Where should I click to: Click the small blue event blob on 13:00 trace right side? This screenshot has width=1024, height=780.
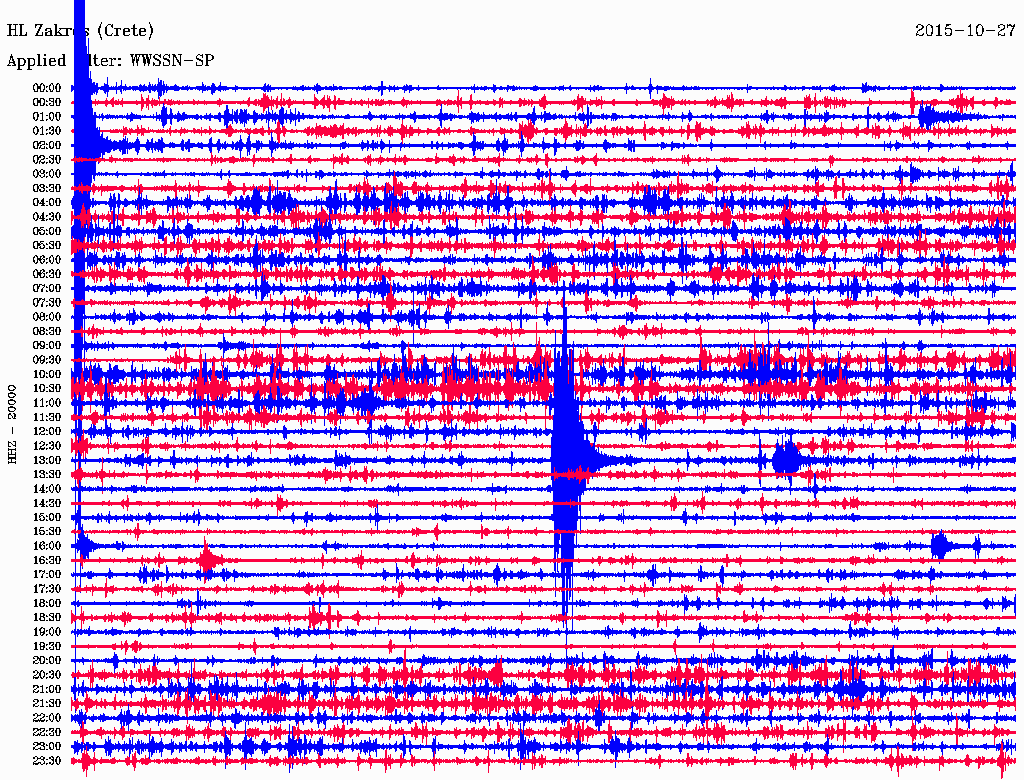(786, 459)
